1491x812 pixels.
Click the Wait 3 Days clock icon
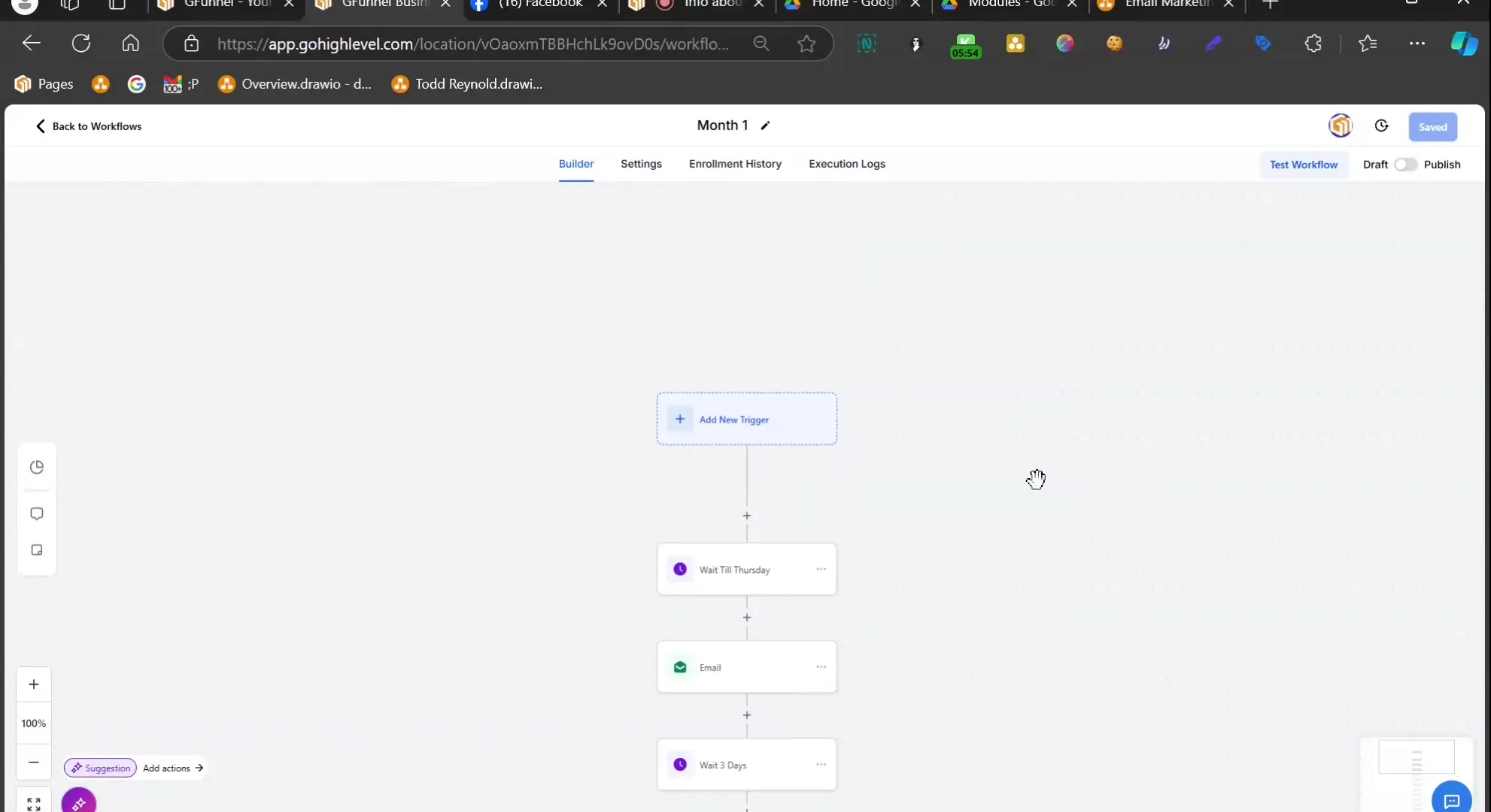coord(679,765)
